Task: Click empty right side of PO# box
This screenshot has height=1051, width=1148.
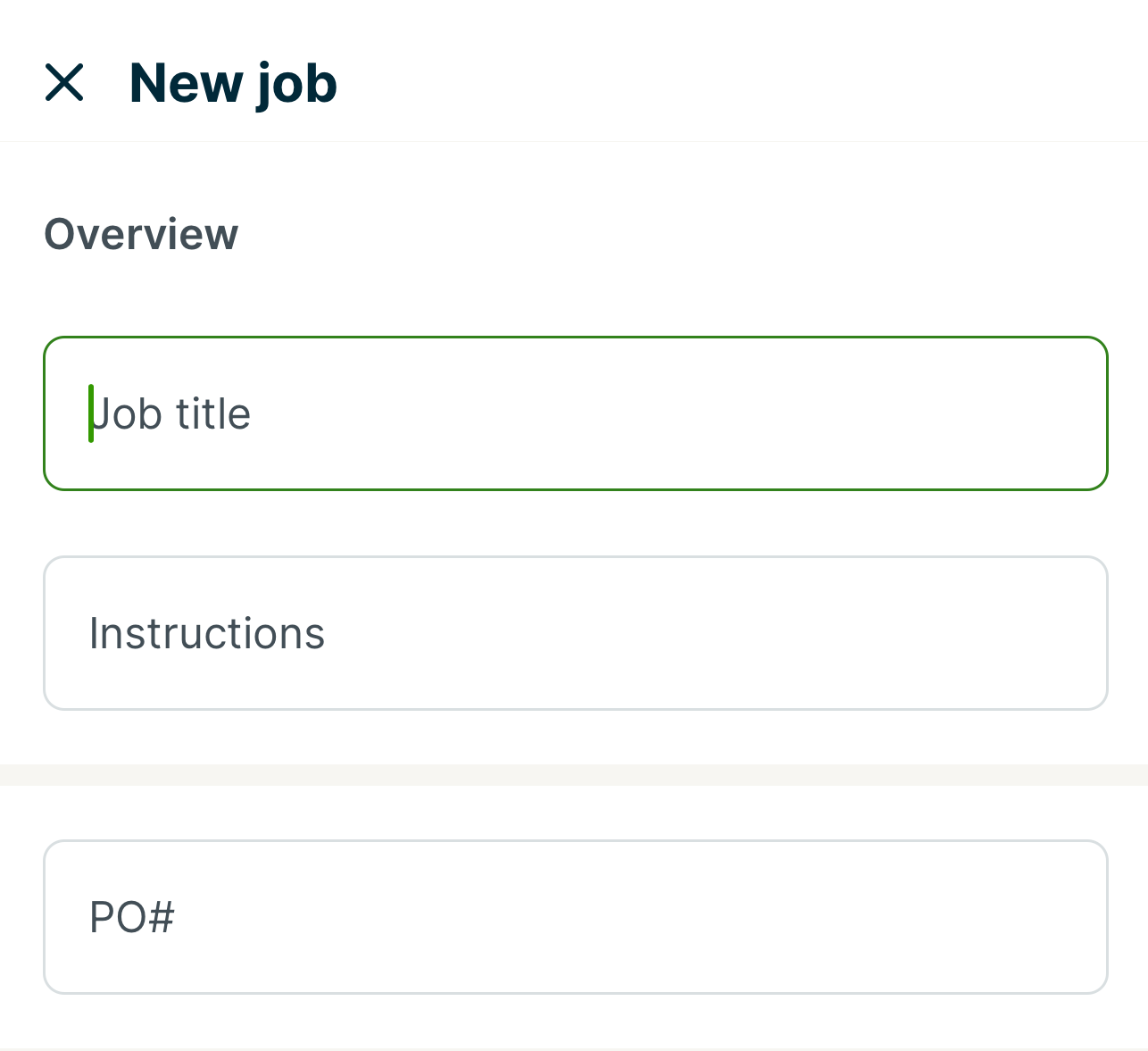Action: click(893, 917)
